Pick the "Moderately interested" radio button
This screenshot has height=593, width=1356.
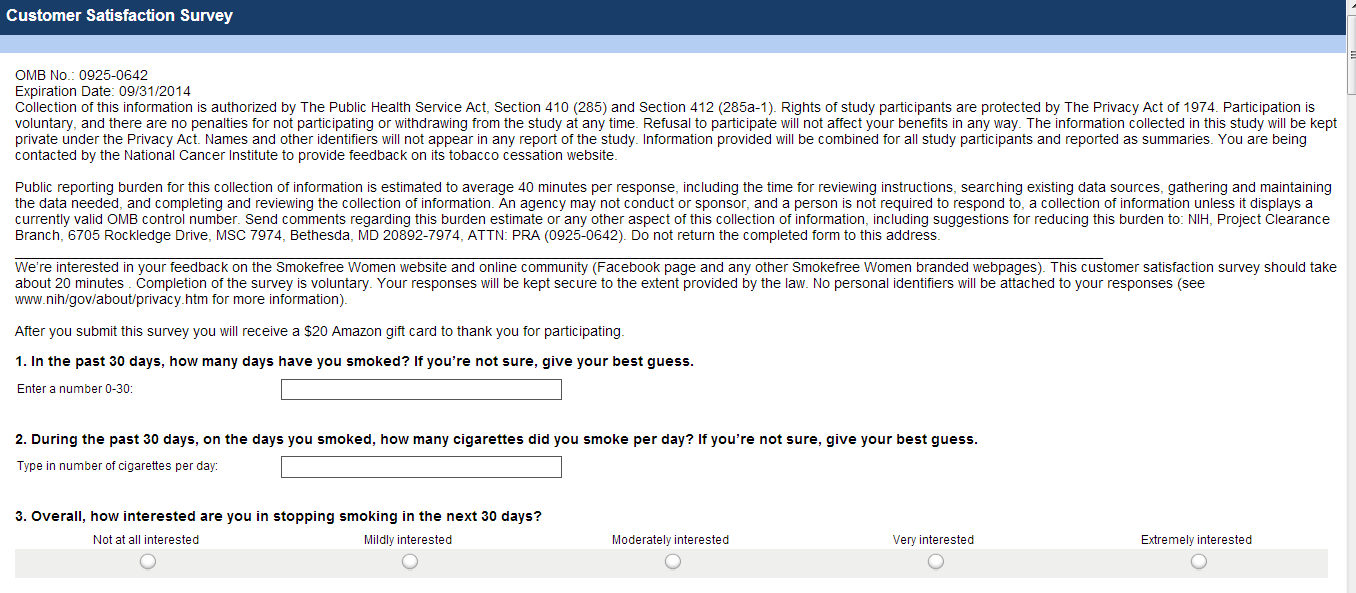673,562
